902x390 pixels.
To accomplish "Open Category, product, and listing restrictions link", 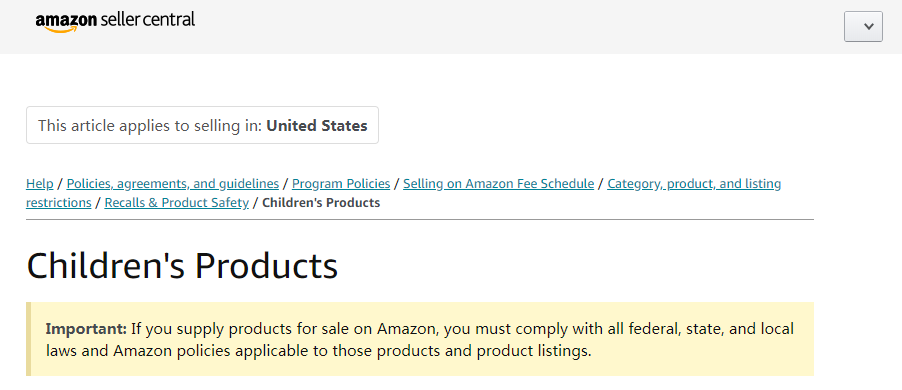I will (694, 183).
